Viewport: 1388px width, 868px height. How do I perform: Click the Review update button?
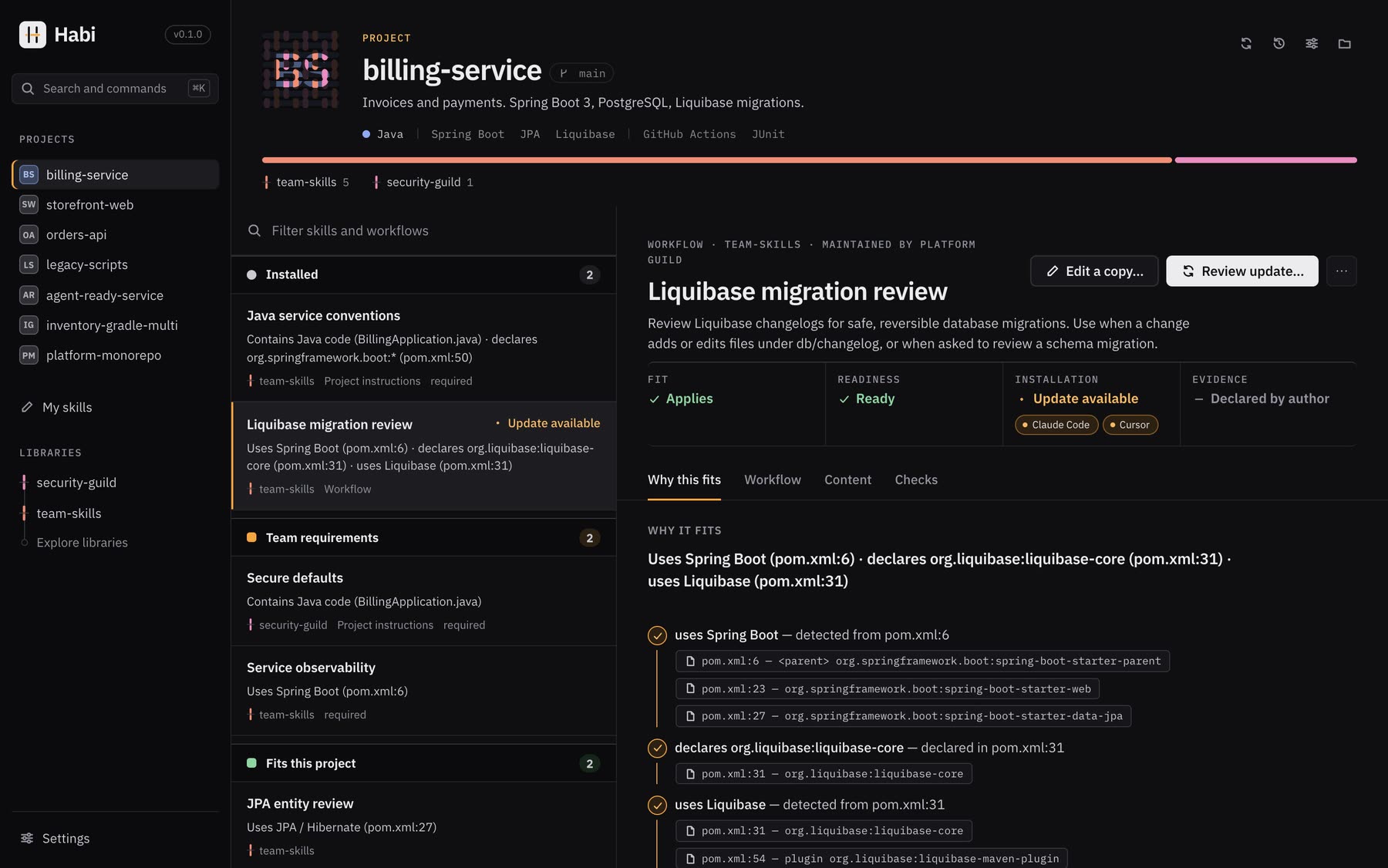pyautogui.click(x=1242, y=271)
